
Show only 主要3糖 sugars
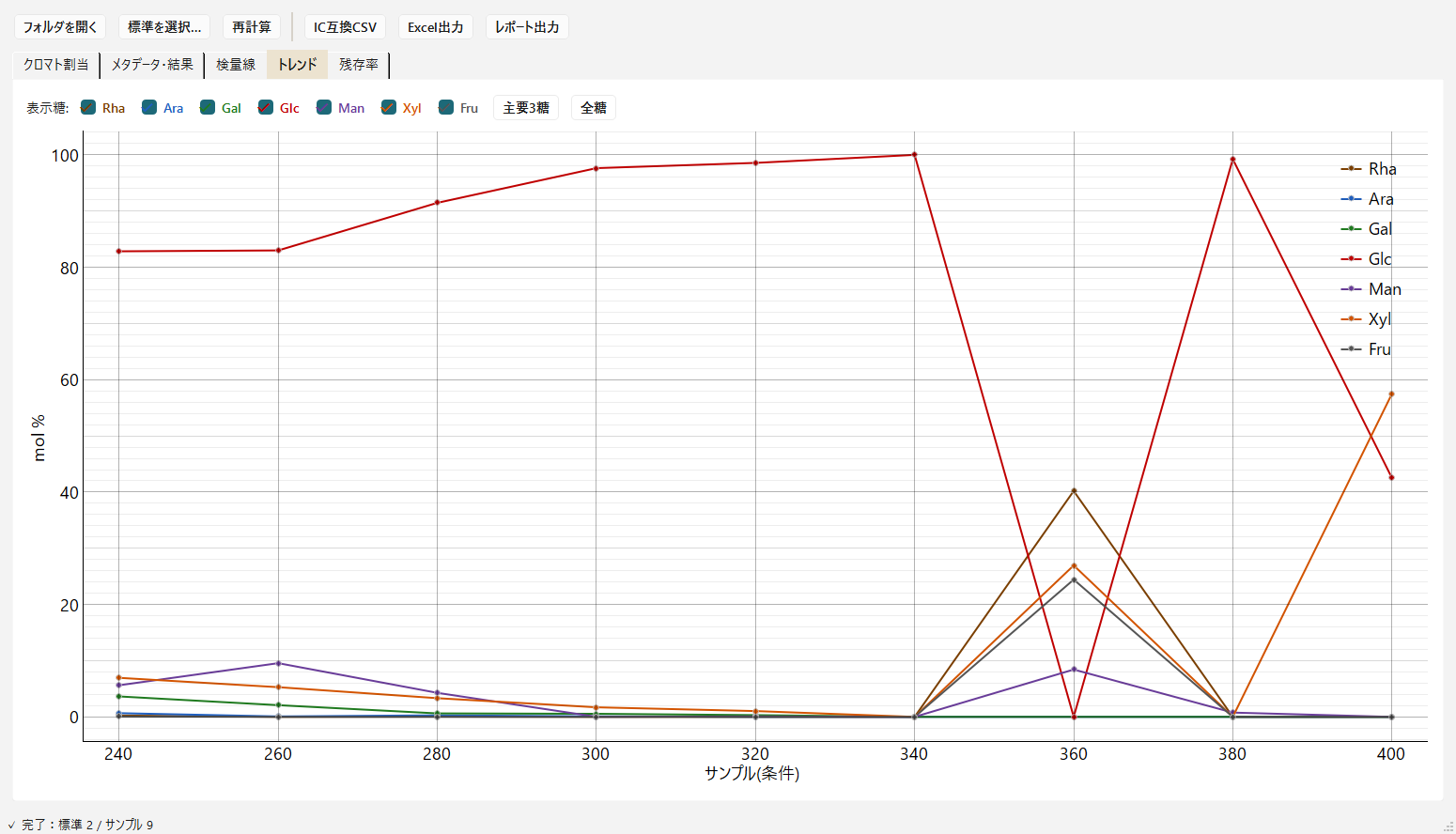pos(526,108)
